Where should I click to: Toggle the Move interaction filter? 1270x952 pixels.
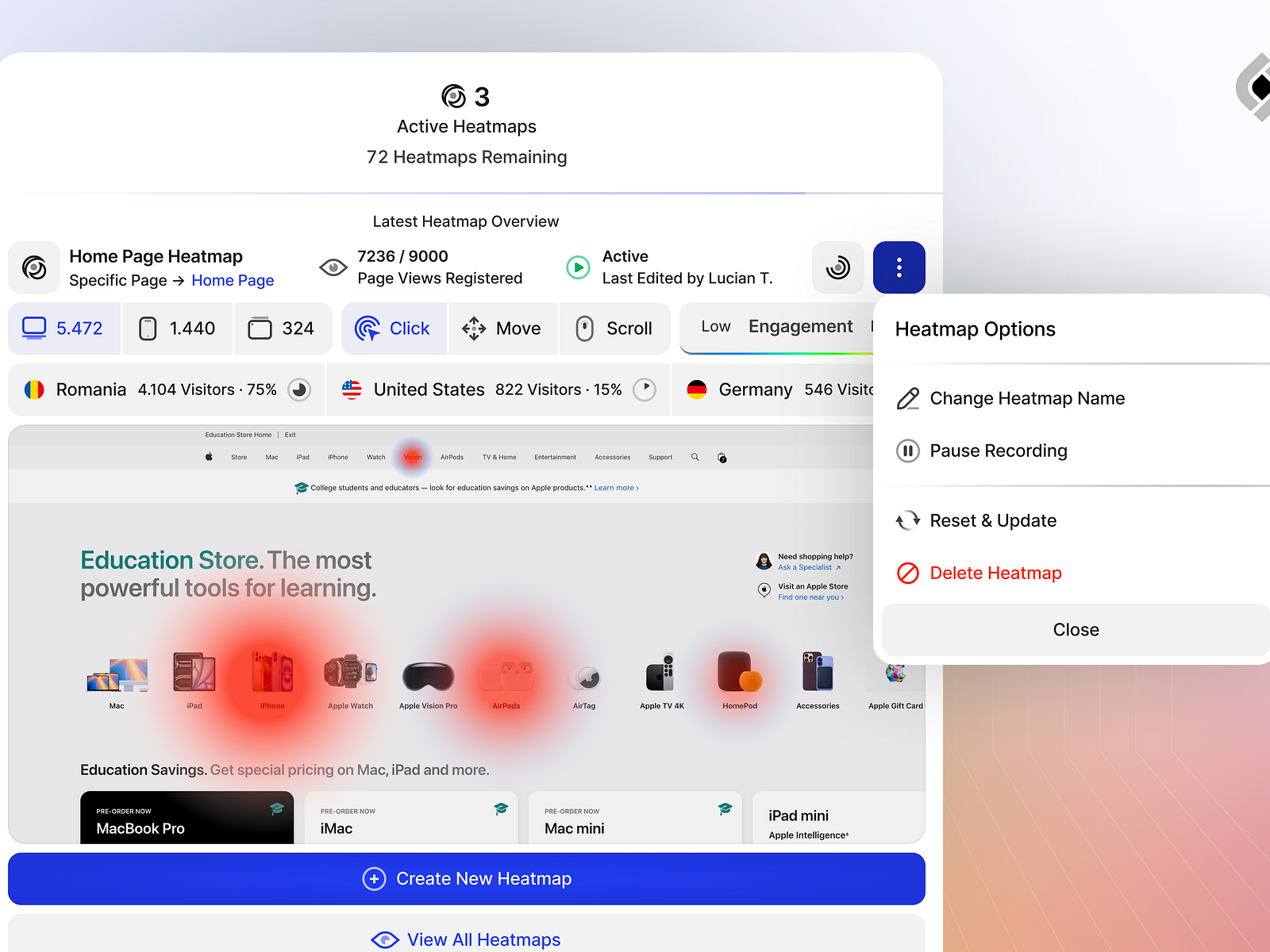pyautogui.click(x=502, y=328)
